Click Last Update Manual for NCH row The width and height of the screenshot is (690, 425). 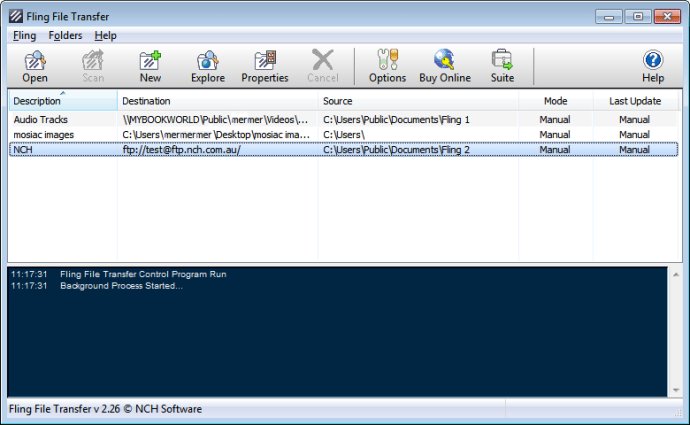click(634, 150)
